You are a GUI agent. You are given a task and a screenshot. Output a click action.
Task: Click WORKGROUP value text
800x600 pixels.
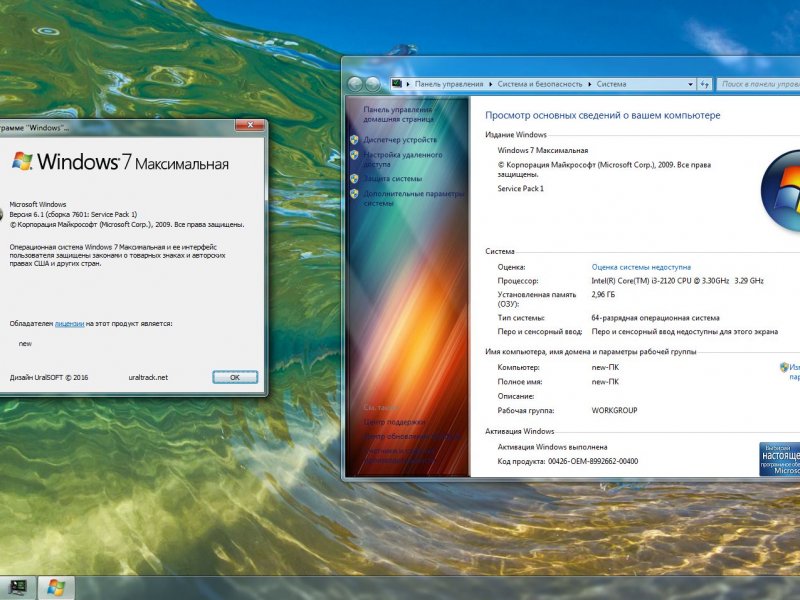614,410
